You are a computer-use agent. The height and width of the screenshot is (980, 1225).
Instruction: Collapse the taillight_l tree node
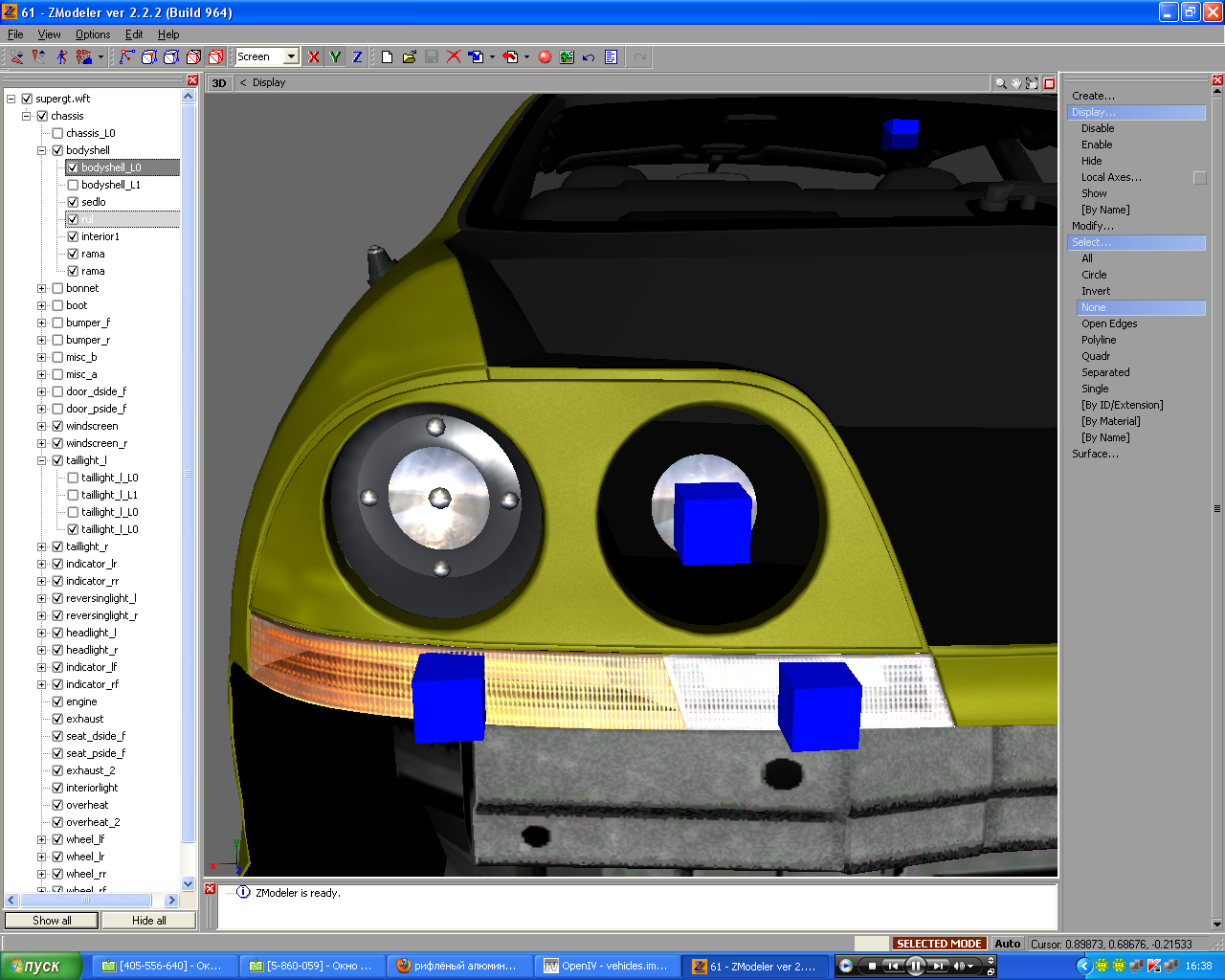point(41,460)
